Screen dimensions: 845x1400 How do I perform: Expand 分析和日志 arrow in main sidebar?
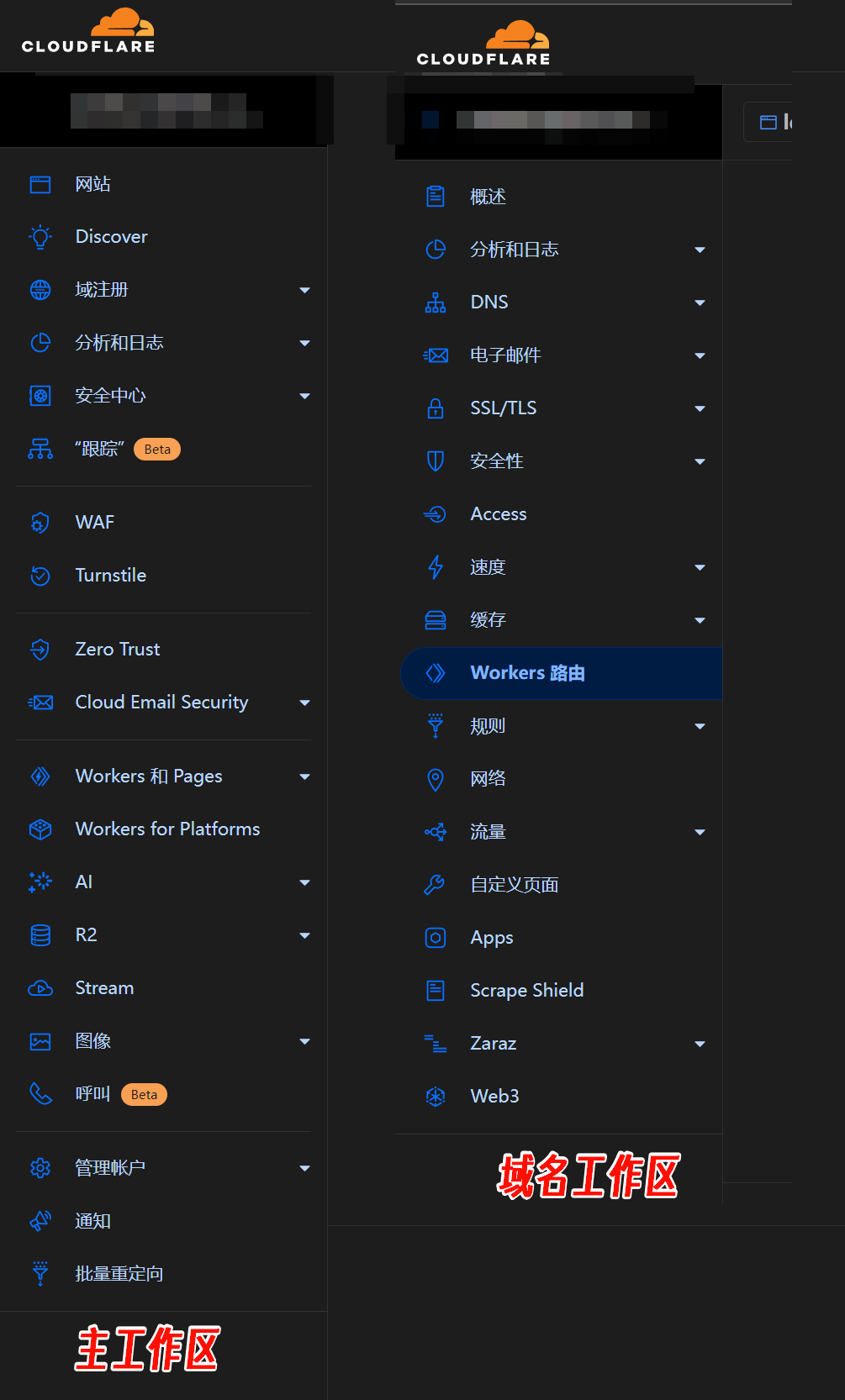pyautogui.click(x=305, y=343)
